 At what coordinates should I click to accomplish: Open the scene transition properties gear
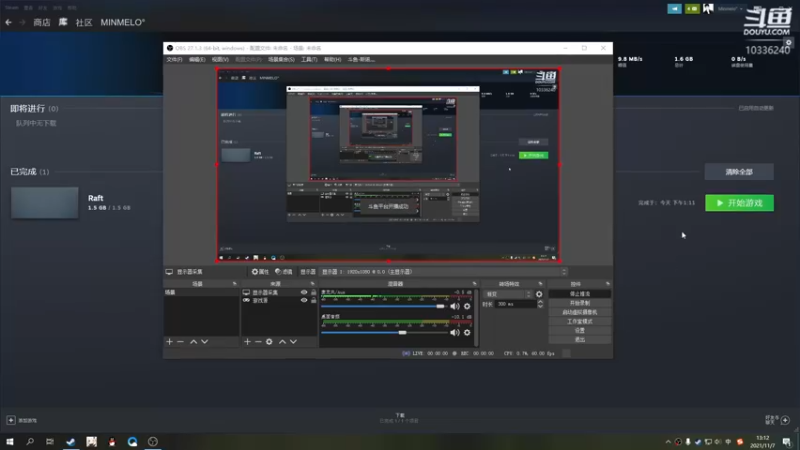pyautogui.click(x=539, y=294)
